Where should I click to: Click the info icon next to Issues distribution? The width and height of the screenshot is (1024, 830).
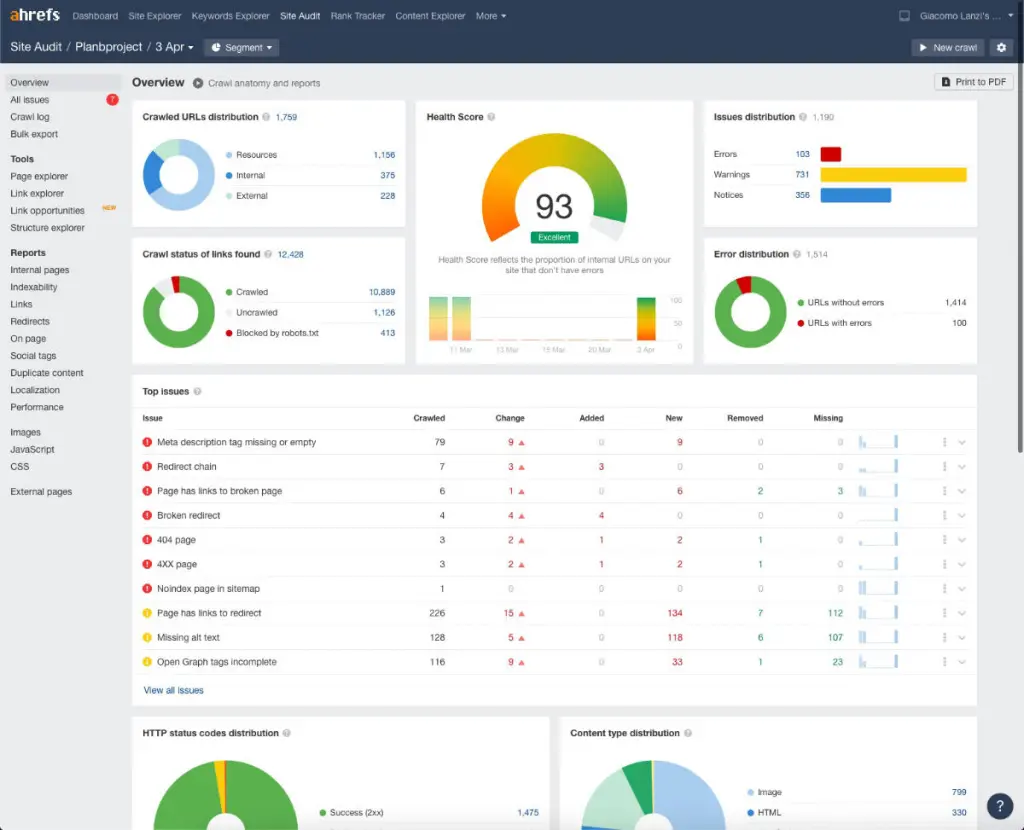tap(803, 117)
